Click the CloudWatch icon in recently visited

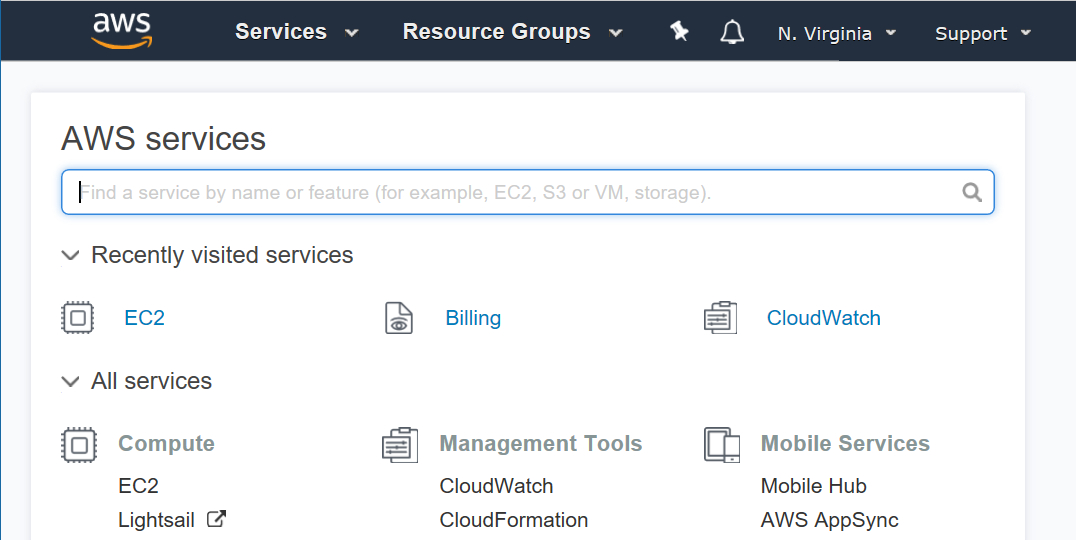(x=721, y=318)
